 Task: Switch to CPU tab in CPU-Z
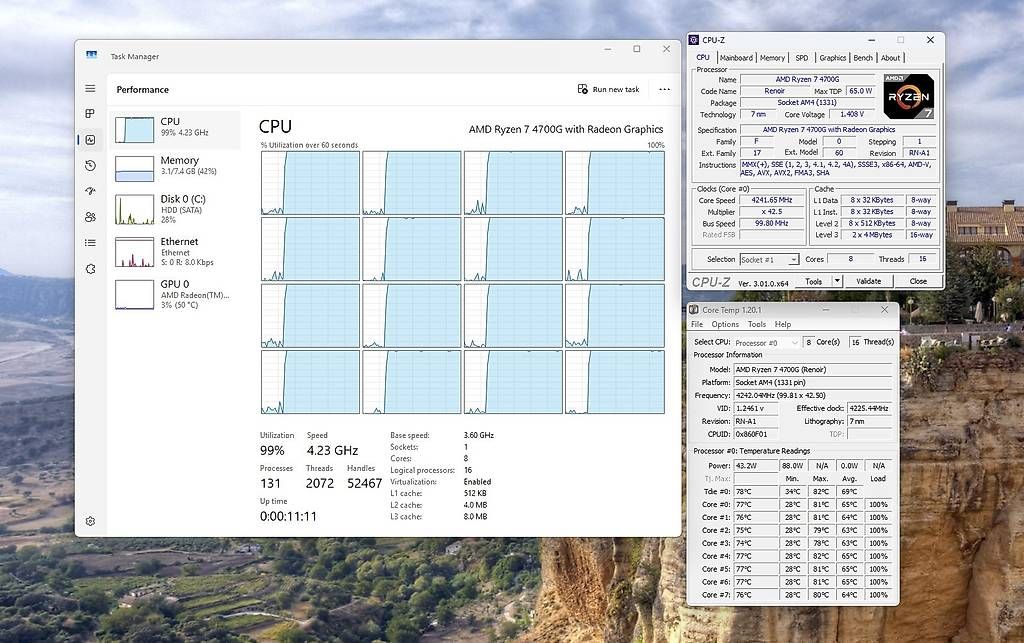(x=703, y=57)
